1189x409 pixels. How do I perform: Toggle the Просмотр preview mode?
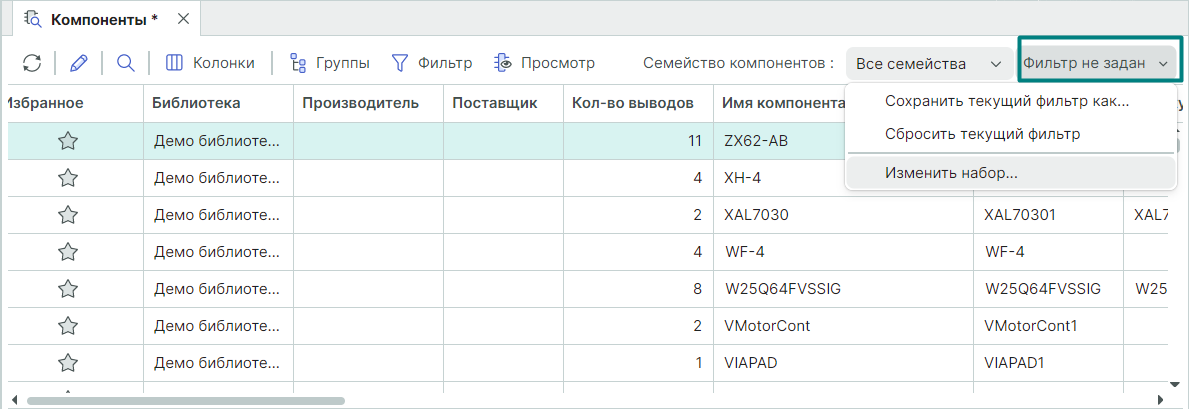(x=544, y=63)
